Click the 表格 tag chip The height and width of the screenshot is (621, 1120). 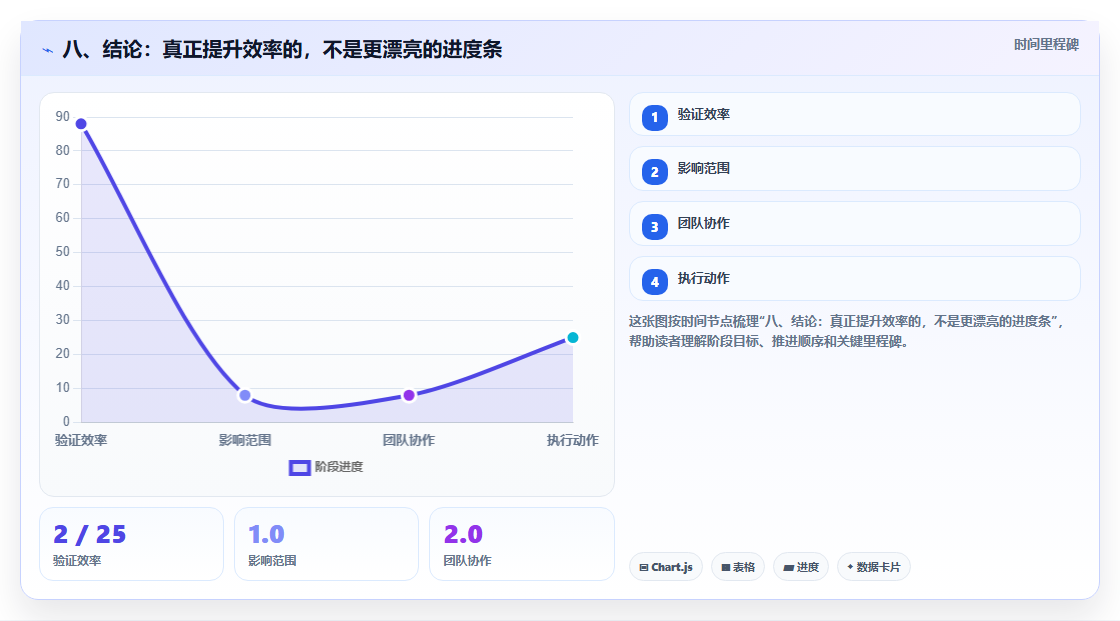click(x=738, y=567)
